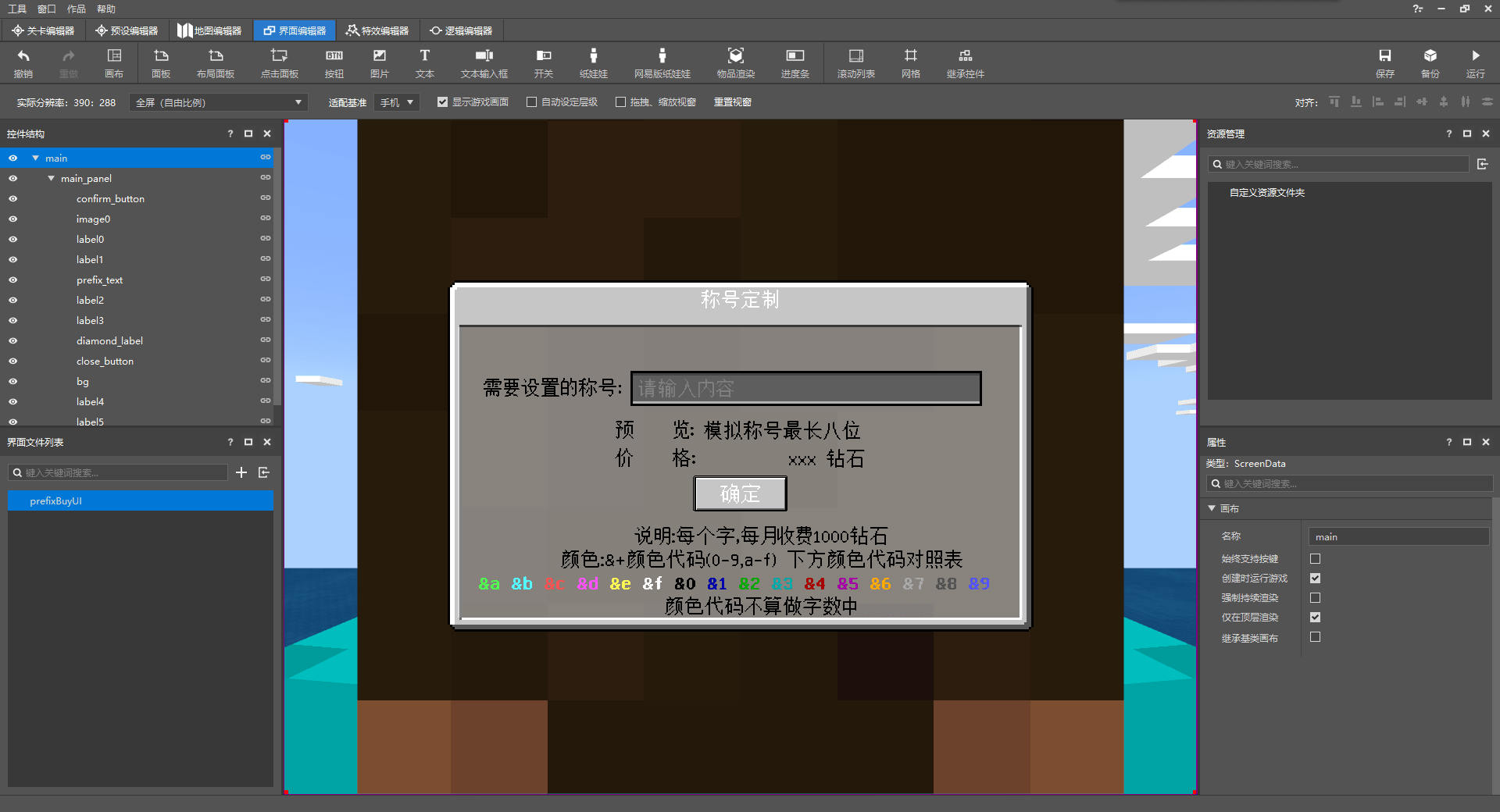Click the Save (保存) icon
1500x812 pixels.
(1384, 62)
